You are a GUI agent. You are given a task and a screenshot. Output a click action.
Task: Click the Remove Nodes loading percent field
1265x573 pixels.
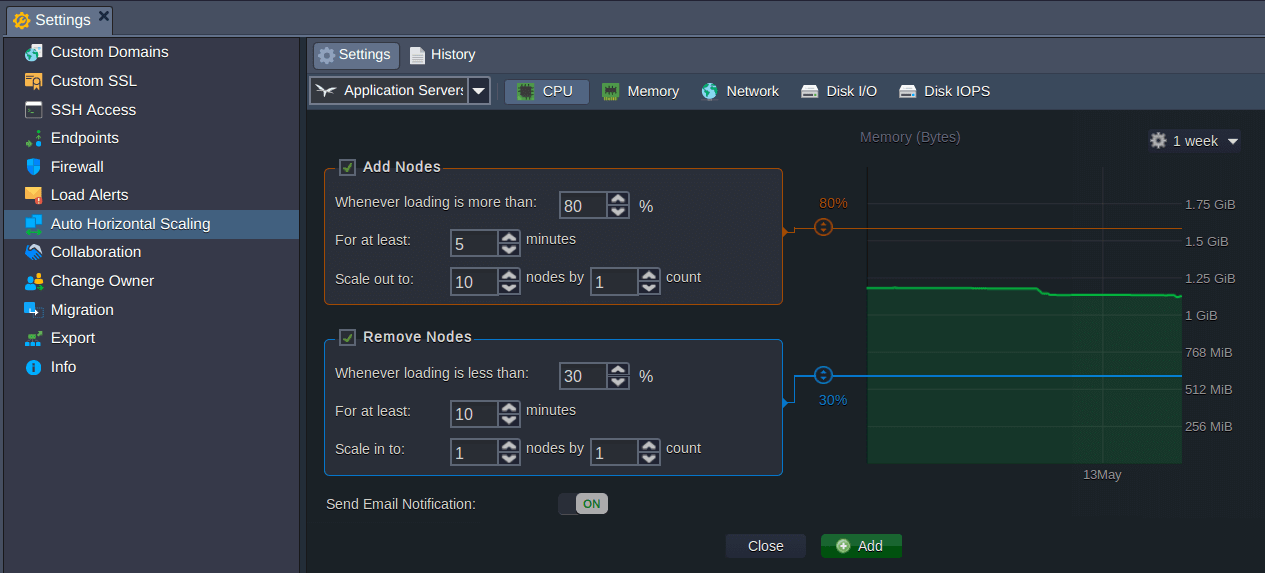pos(584,376)
